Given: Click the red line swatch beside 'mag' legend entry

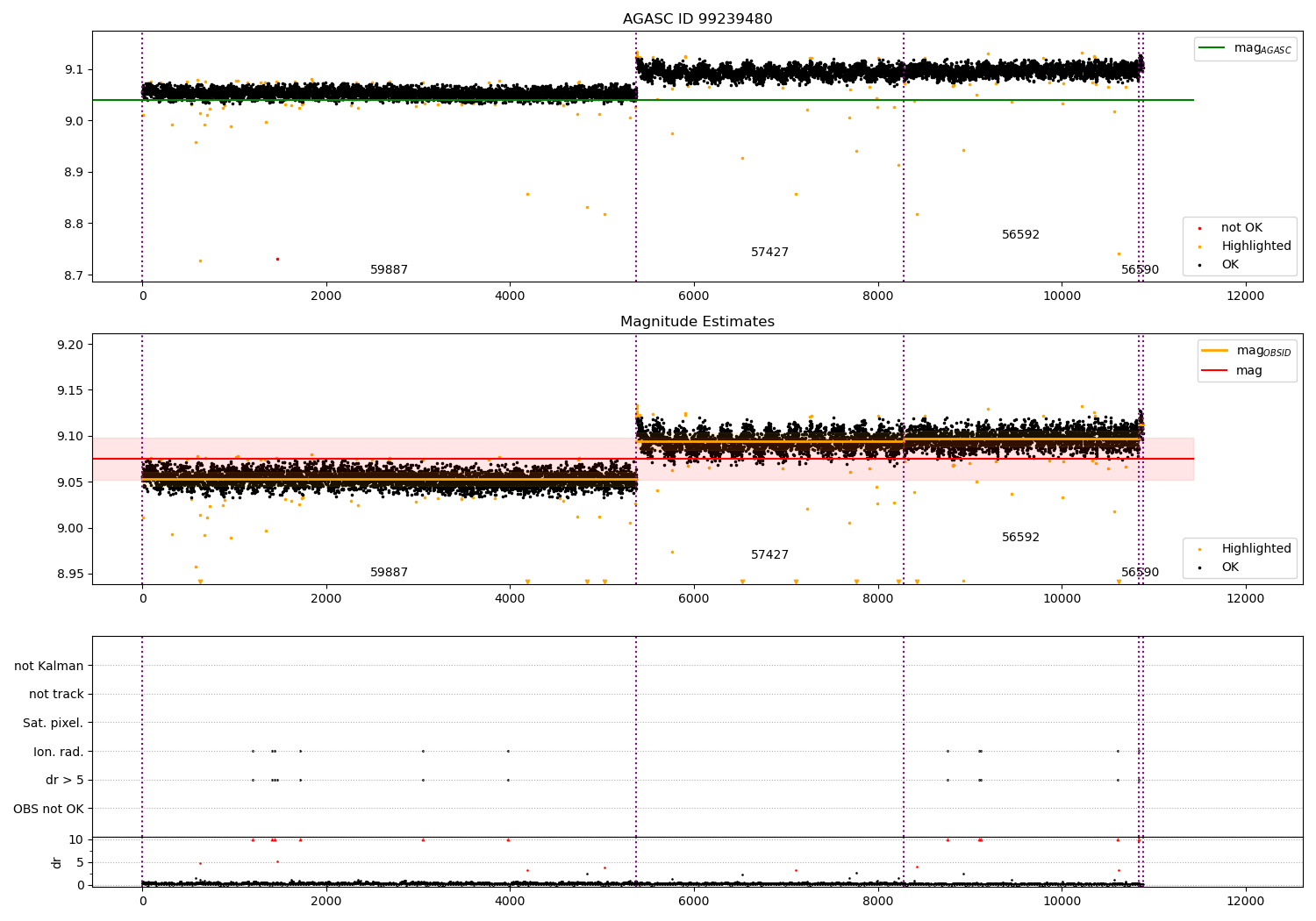Looking at the screenshot, I should tap(1215, 371).
